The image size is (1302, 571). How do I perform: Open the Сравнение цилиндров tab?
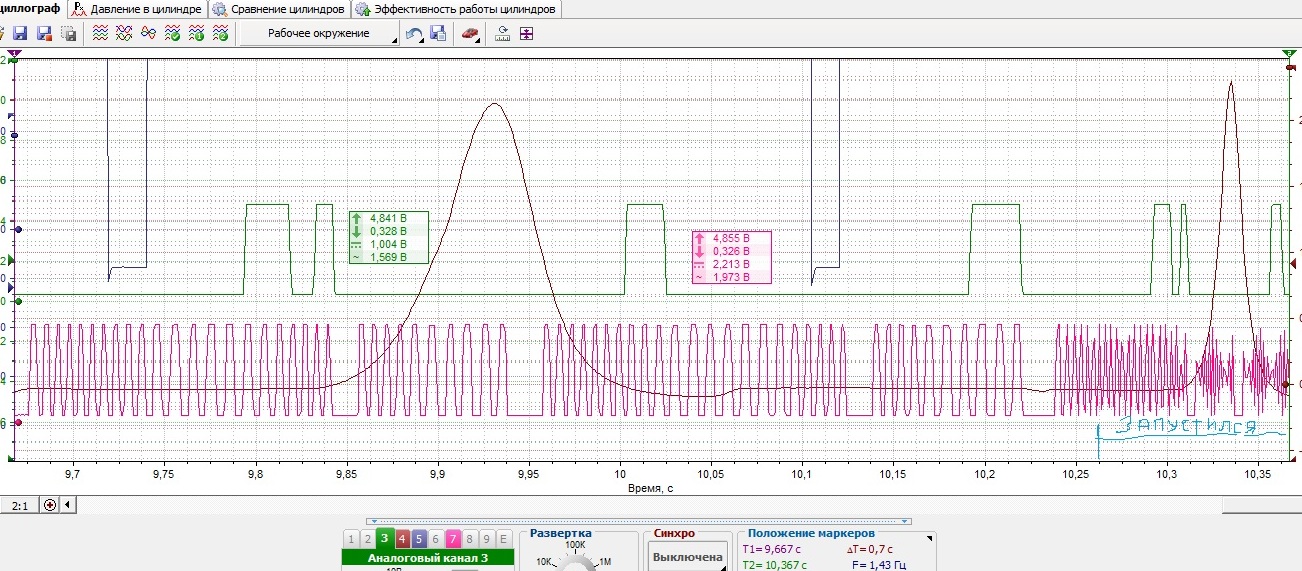[x=279, y=9]
